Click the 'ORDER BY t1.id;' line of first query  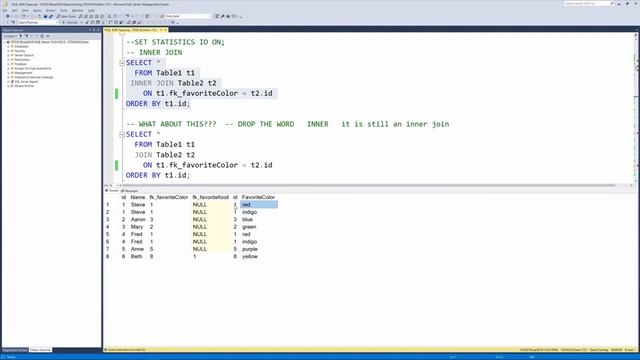158,104
